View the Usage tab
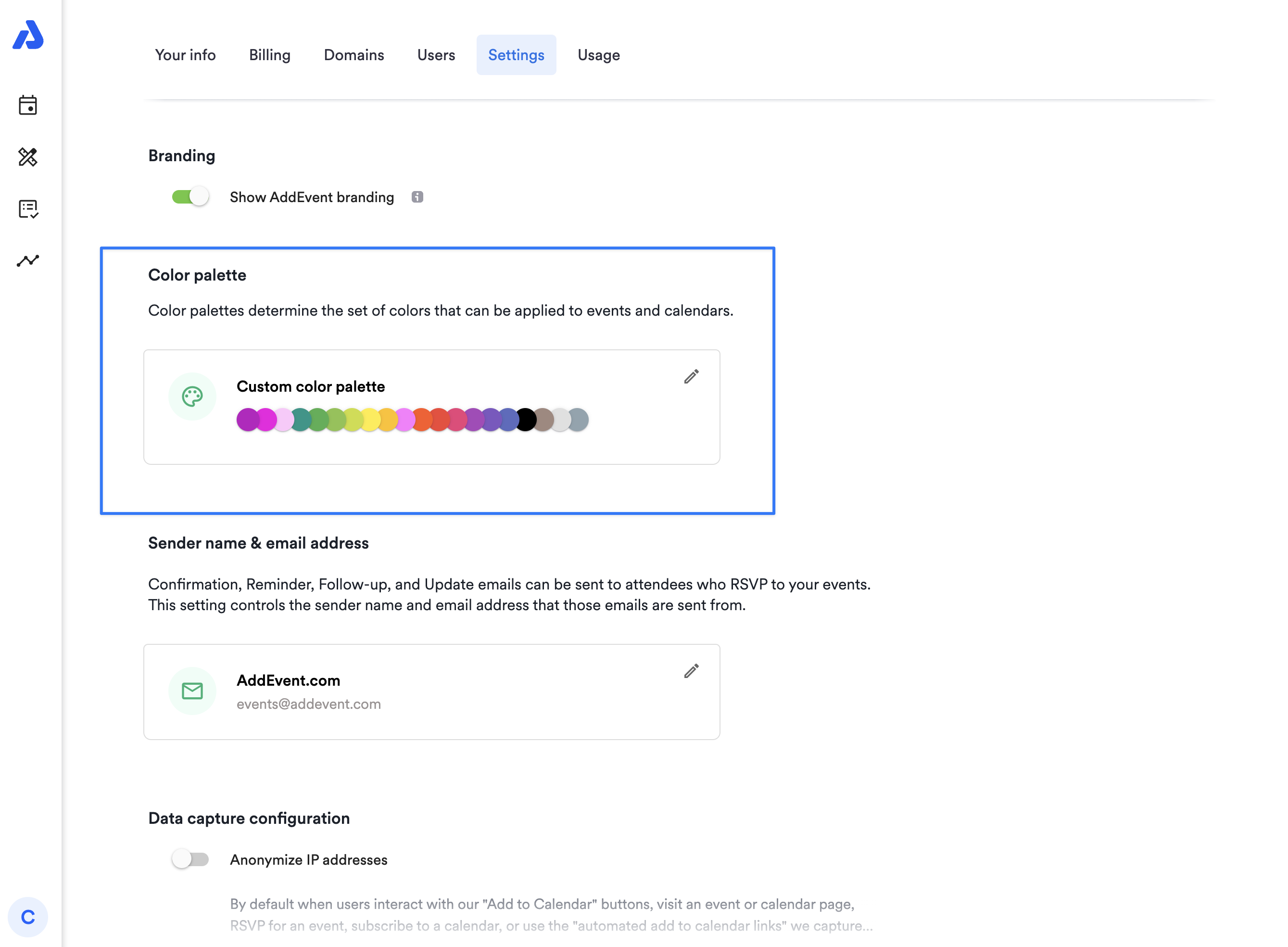 tap(599, 55)
